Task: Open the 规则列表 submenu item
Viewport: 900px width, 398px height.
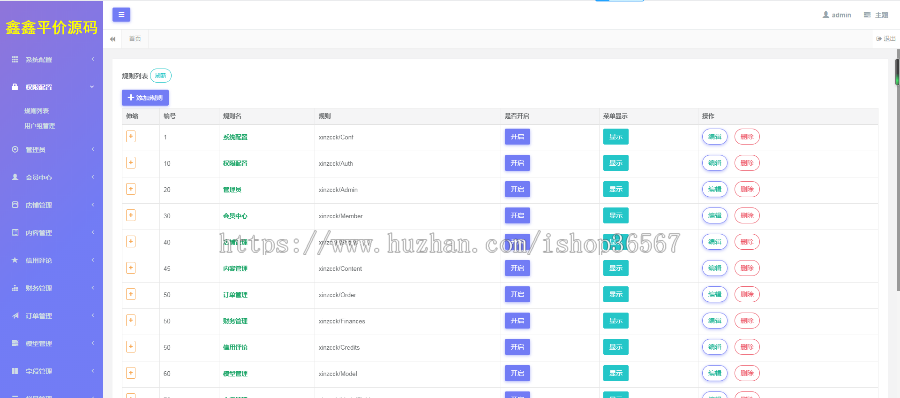Action: (37, 111)
